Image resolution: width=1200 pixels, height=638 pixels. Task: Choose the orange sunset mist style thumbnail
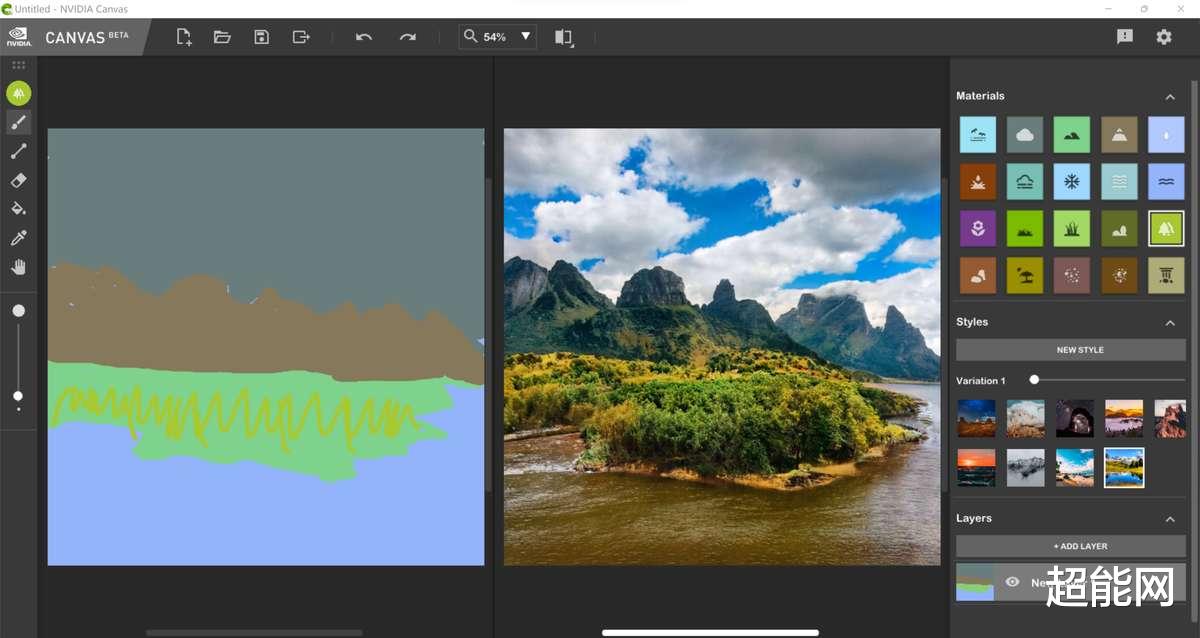click(x=1124, y=419)
